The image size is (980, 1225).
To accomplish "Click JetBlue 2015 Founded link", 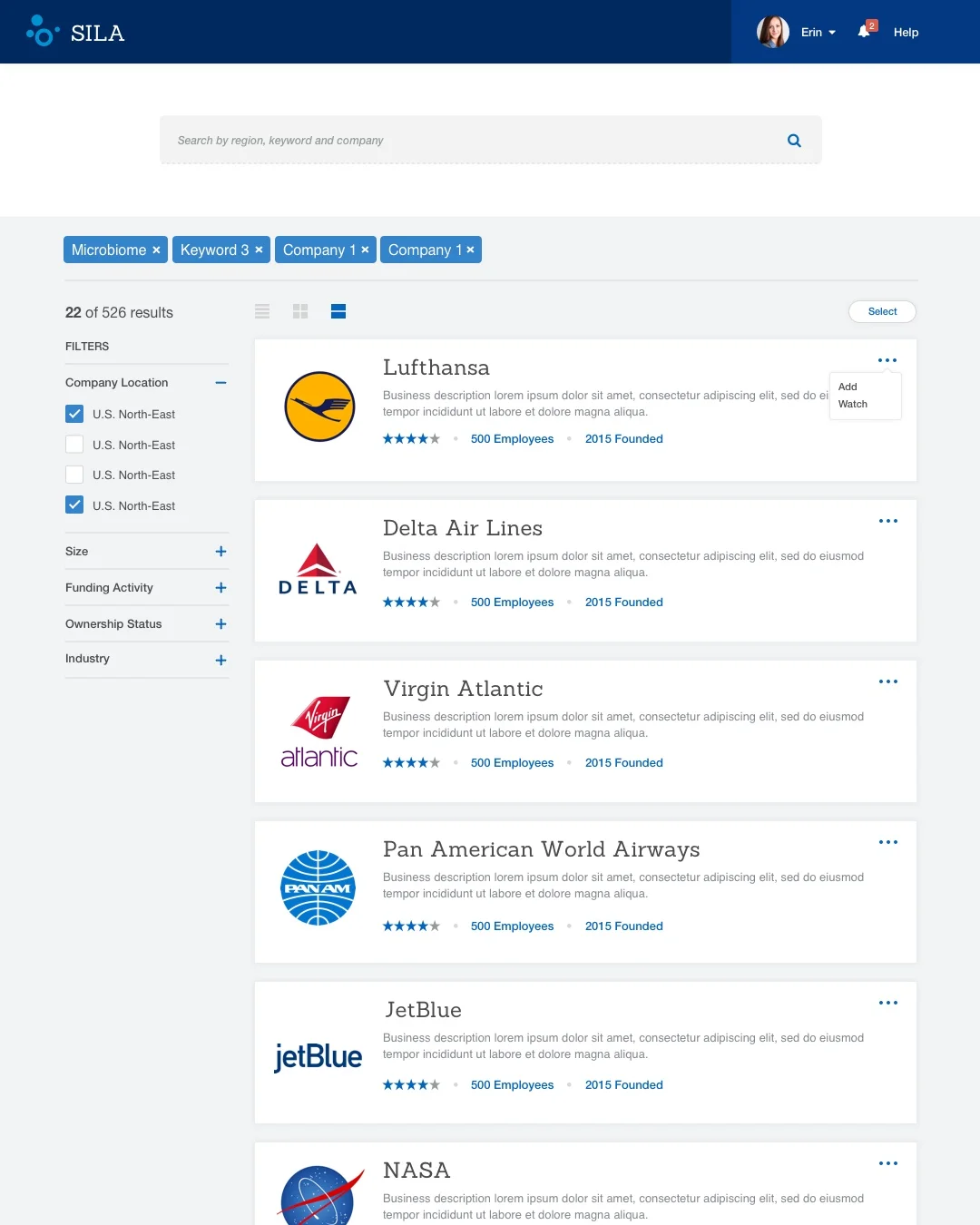I will [624, 1085].
